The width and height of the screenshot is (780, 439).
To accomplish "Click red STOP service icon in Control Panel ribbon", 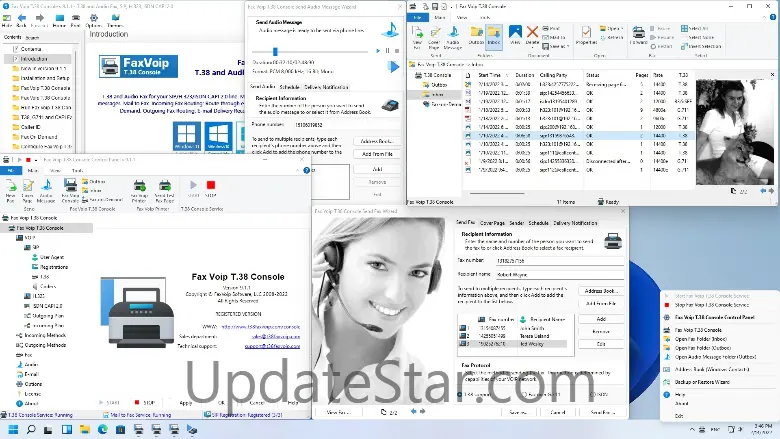I will click(x=211, y=185).
